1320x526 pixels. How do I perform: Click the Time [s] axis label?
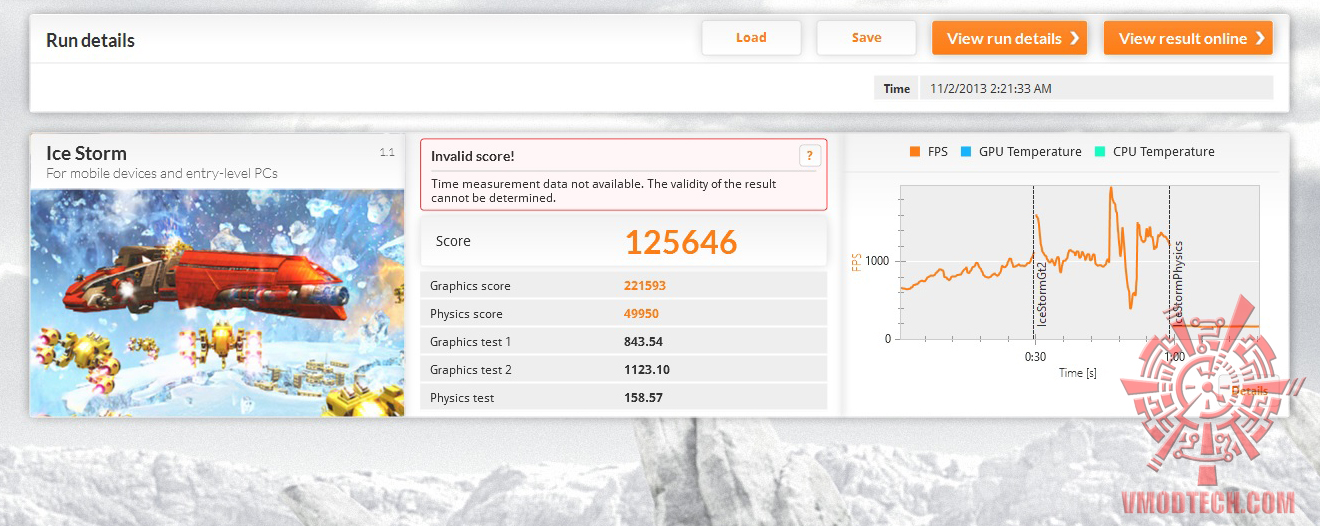click(x=1078, y=373)
